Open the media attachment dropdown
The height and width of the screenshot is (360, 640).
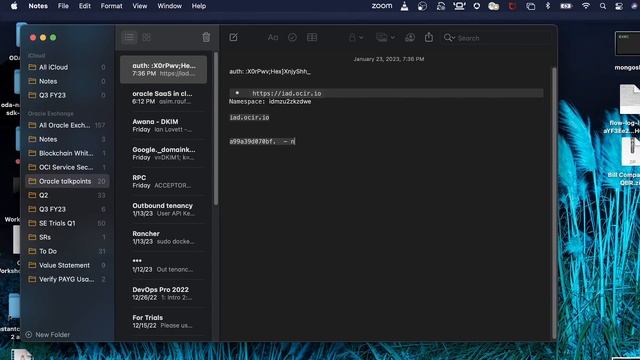tap(385, 38)
